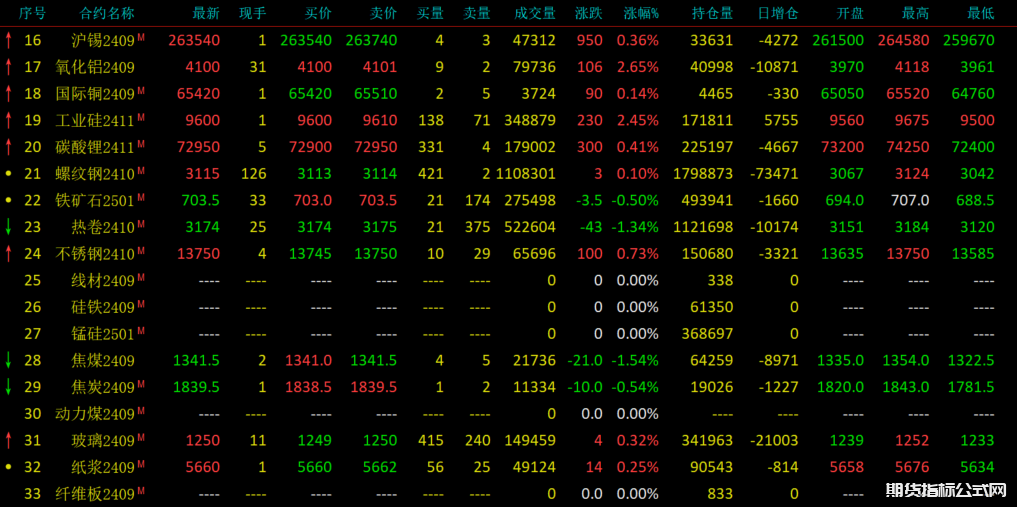Click the -21003 daily change of 玻璃2409
The height and width of the screenshot is (507, 1017).
(775, 440)
